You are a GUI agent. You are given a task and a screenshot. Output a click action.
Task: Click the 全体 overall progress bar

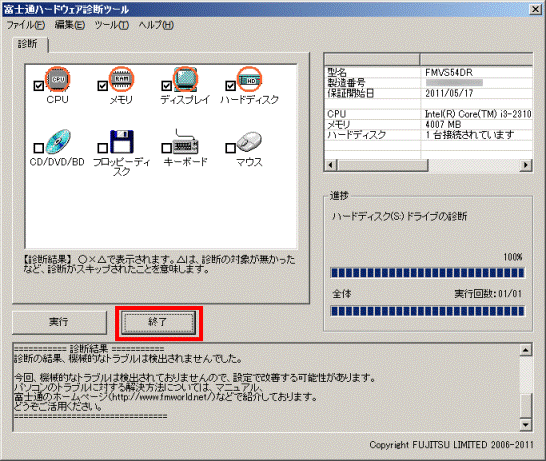tap(427, 311)
